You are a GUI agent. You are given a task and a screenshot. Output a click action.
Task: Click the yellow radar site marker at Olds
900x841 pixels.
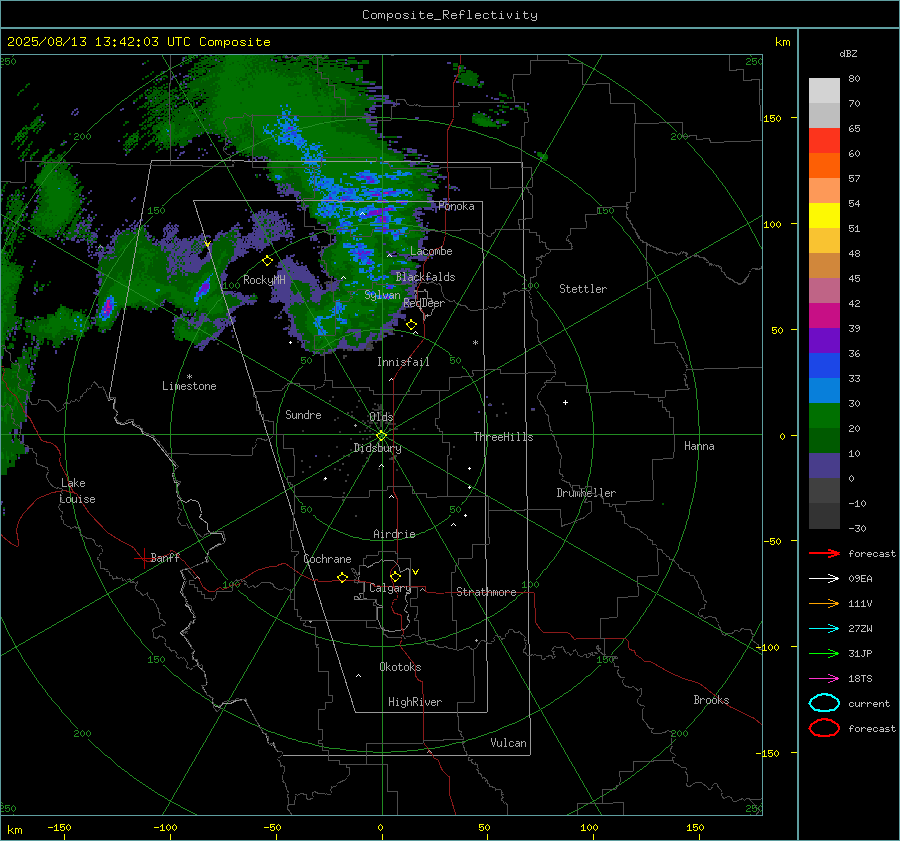(381, 435)
